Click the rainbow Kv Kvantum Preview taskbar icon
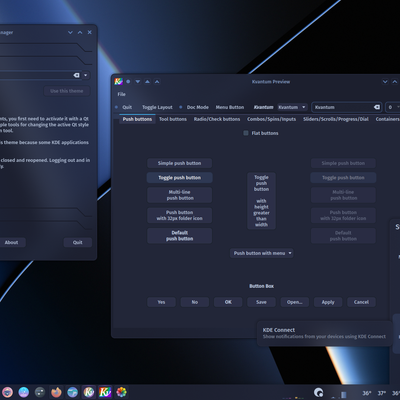 click(x=105, y=392)
